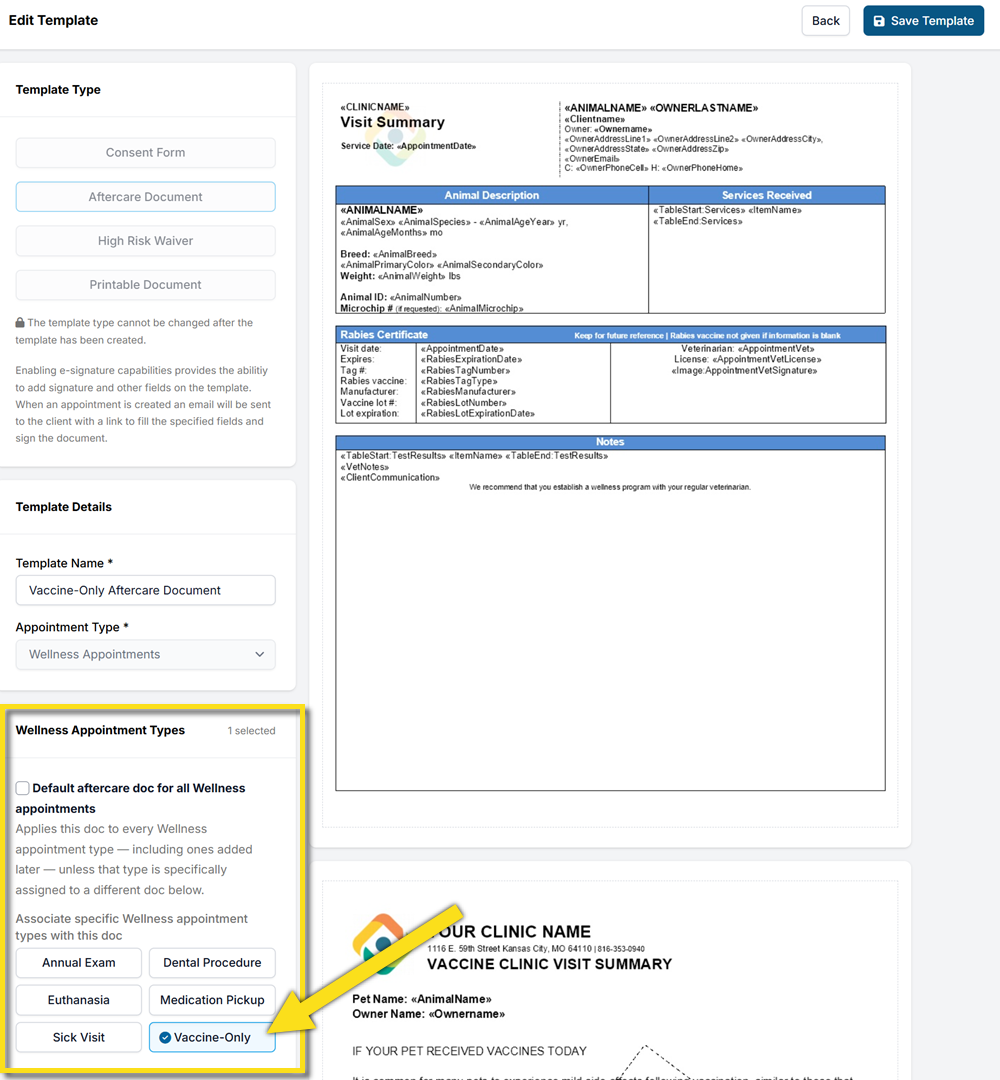Select the Euthanasia appointment type
This screenshot has height=1080, width=1000.
click(79, 1000)
